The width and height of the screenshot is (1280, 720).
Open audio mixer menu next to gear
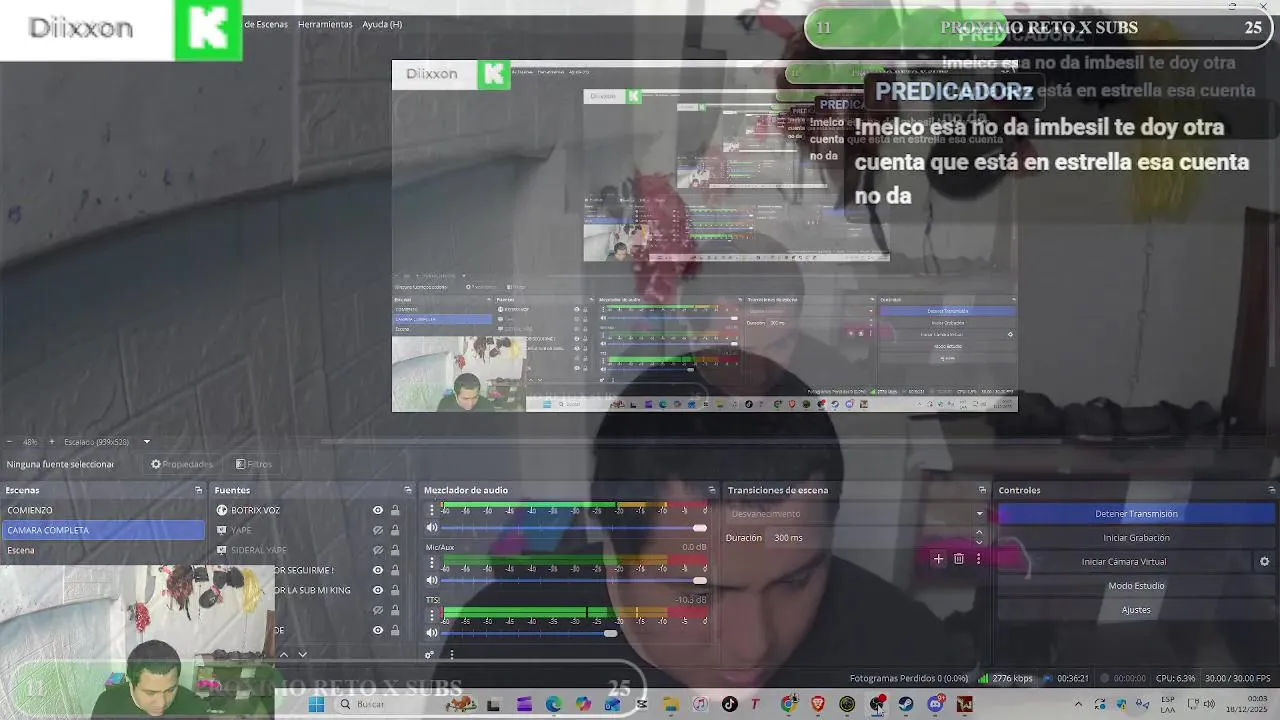point(451,655)
